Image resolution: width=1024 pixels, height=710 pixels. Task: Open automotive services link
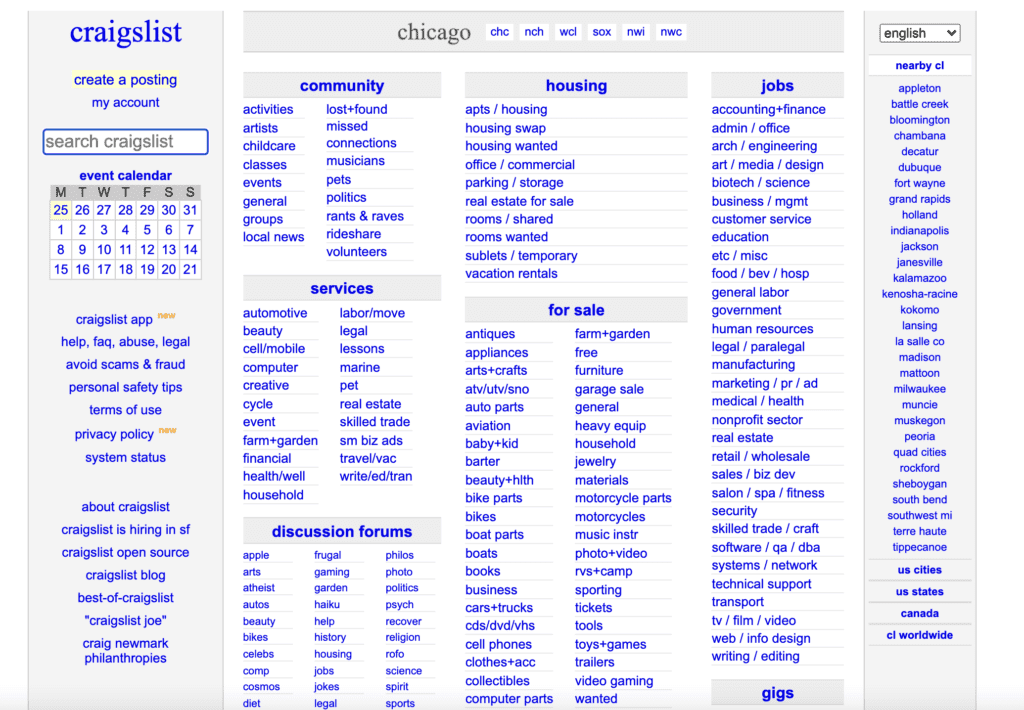(275, 313)
